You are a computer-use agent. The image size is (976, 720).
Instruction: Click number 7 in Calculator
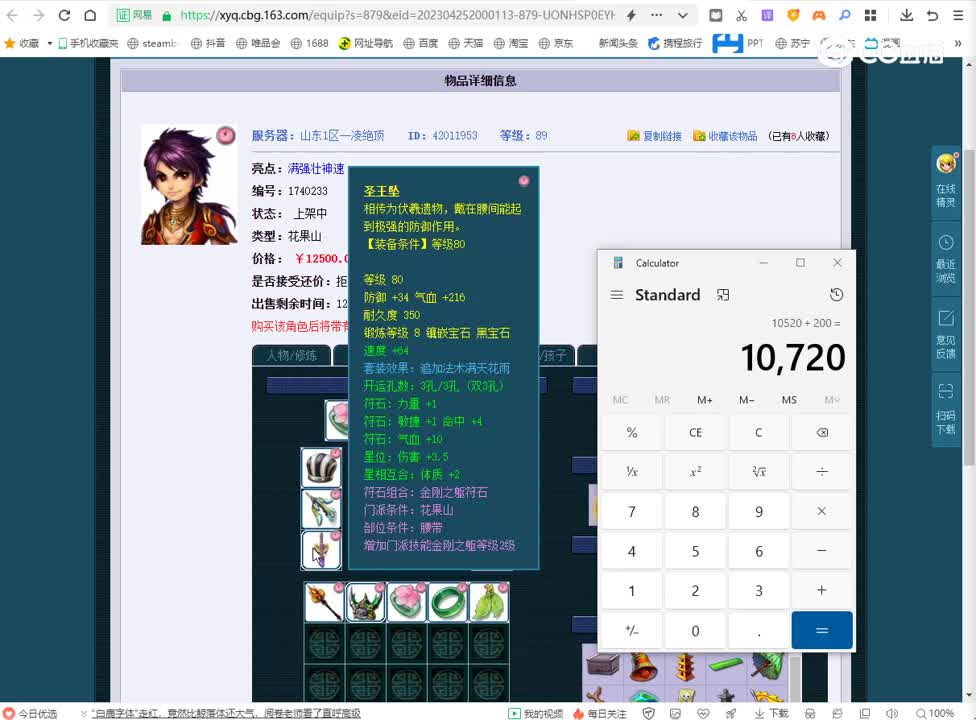[632, 511]
